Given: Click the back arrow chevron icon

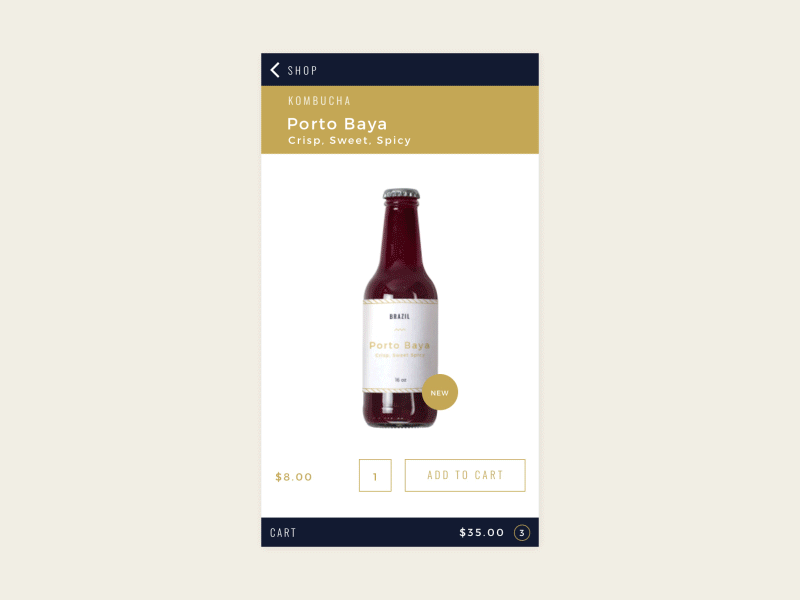Looking at the screenshot, I should click(x=272, y=69).
